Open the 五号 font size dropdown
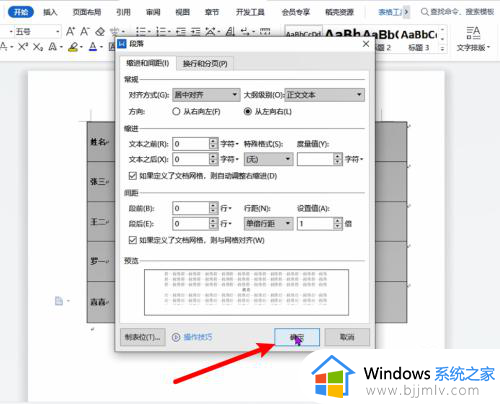 58,32
